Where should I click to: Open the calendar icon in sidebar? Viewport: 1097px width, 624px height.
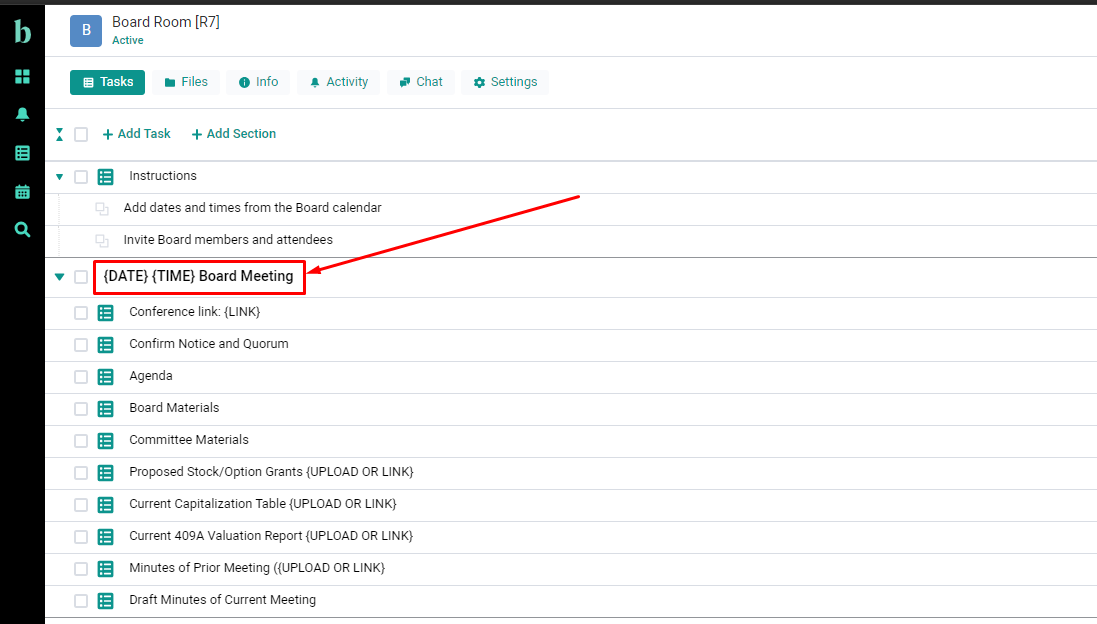pos(22,191)
